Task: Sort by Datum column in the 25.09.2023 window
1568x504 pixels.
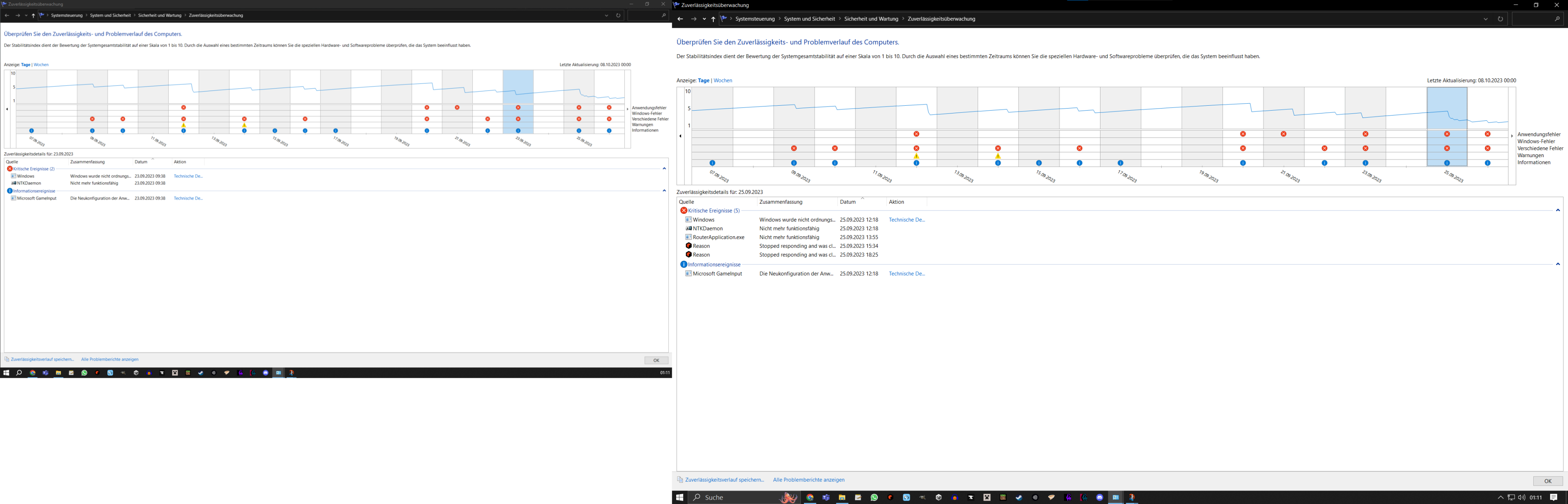Action: pos(848,202)
